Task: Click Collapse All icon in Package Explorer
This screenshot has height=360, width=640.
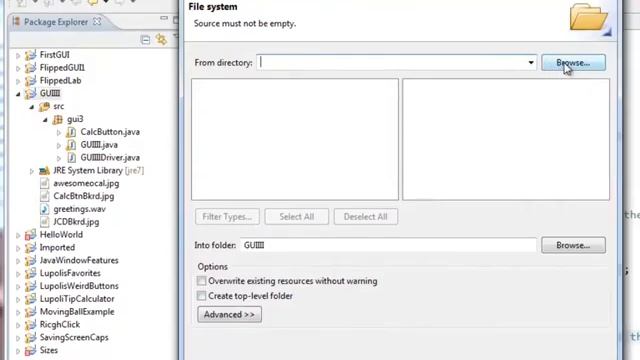Action: coord(145,40)
